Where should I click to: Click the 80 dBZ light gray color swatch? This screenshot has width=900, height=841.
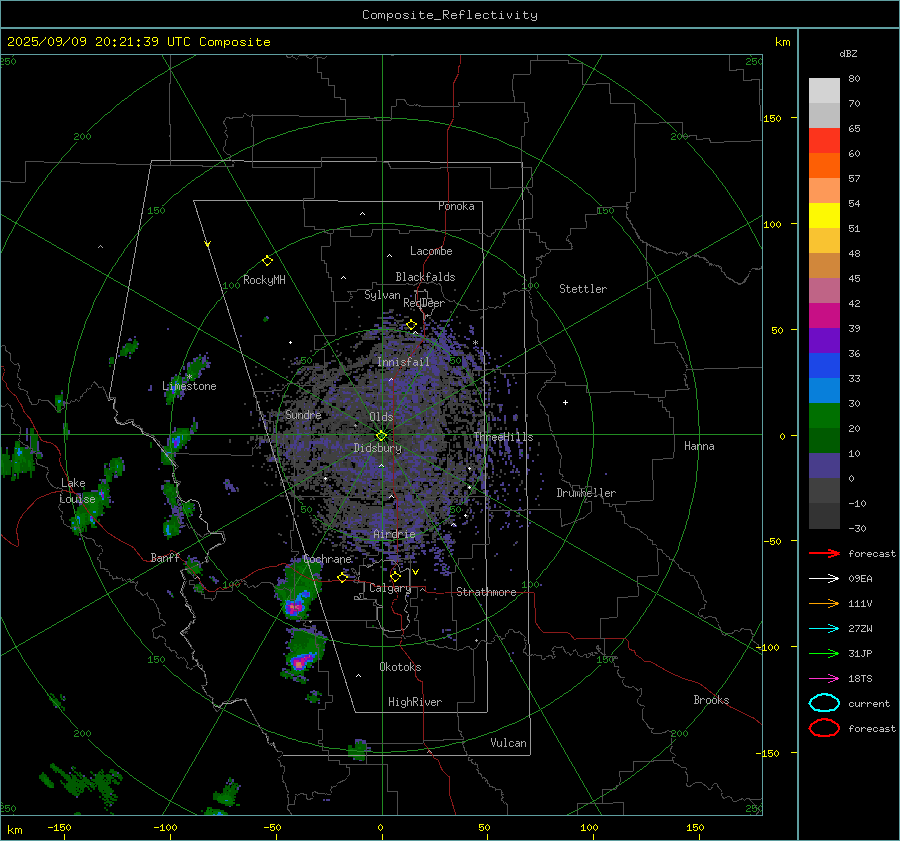click(x=824, y=91)
